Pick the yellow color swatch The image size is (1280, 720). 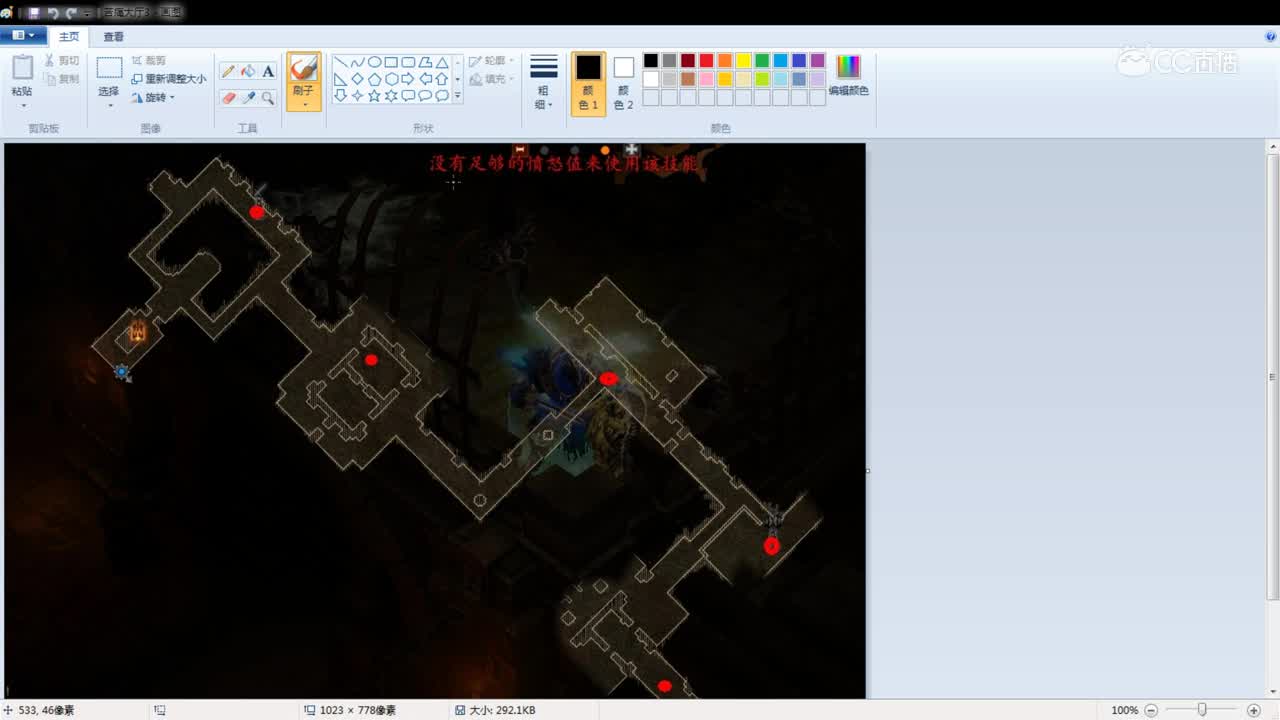click(743, 61)
